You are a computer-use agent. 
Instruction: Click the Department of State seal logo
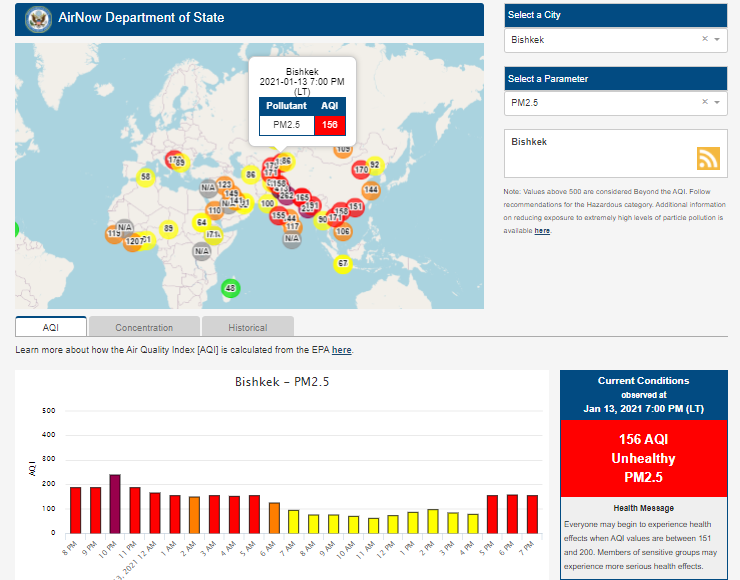click(37, 19)
